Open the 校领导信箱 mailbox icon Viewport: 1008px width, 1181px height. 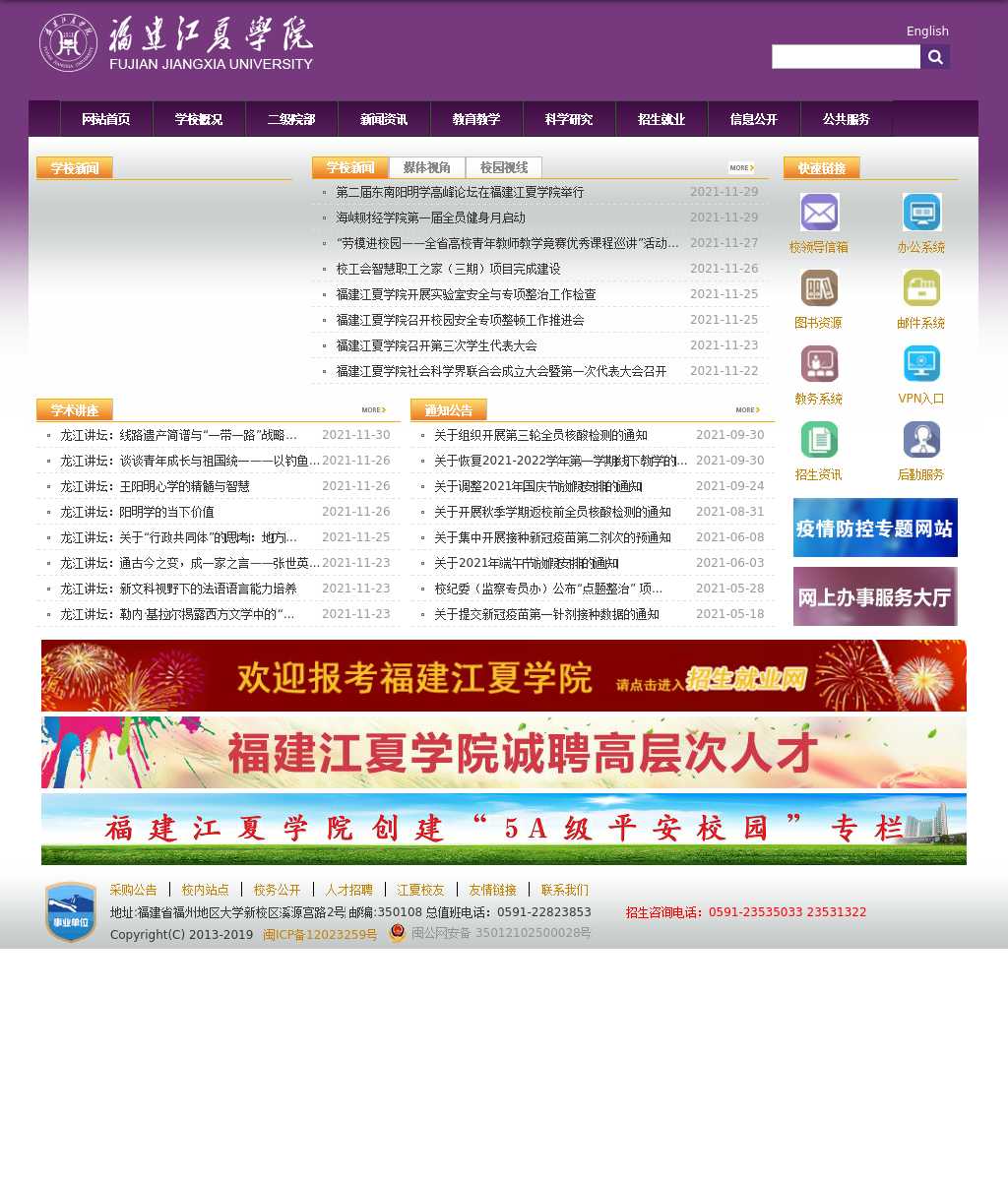pos(819,213)
